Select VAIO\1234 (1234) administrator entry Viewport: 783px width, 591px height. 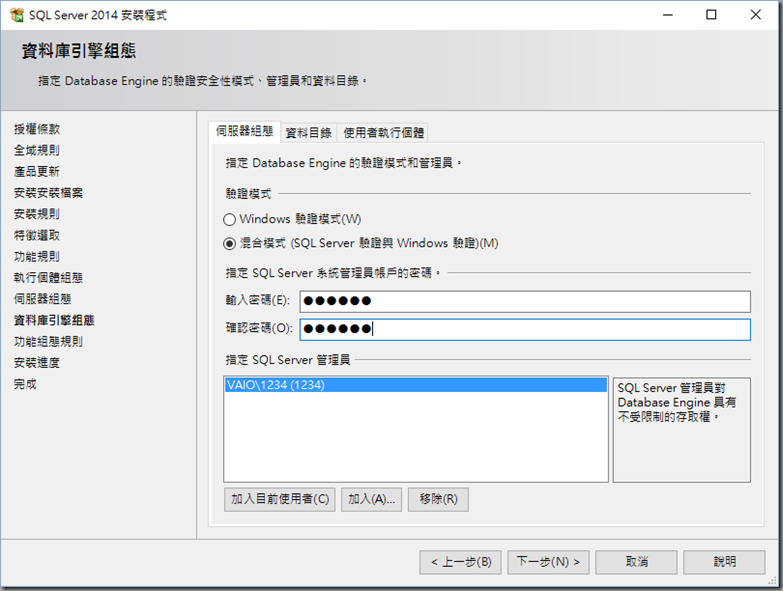[x=415, y=385]
